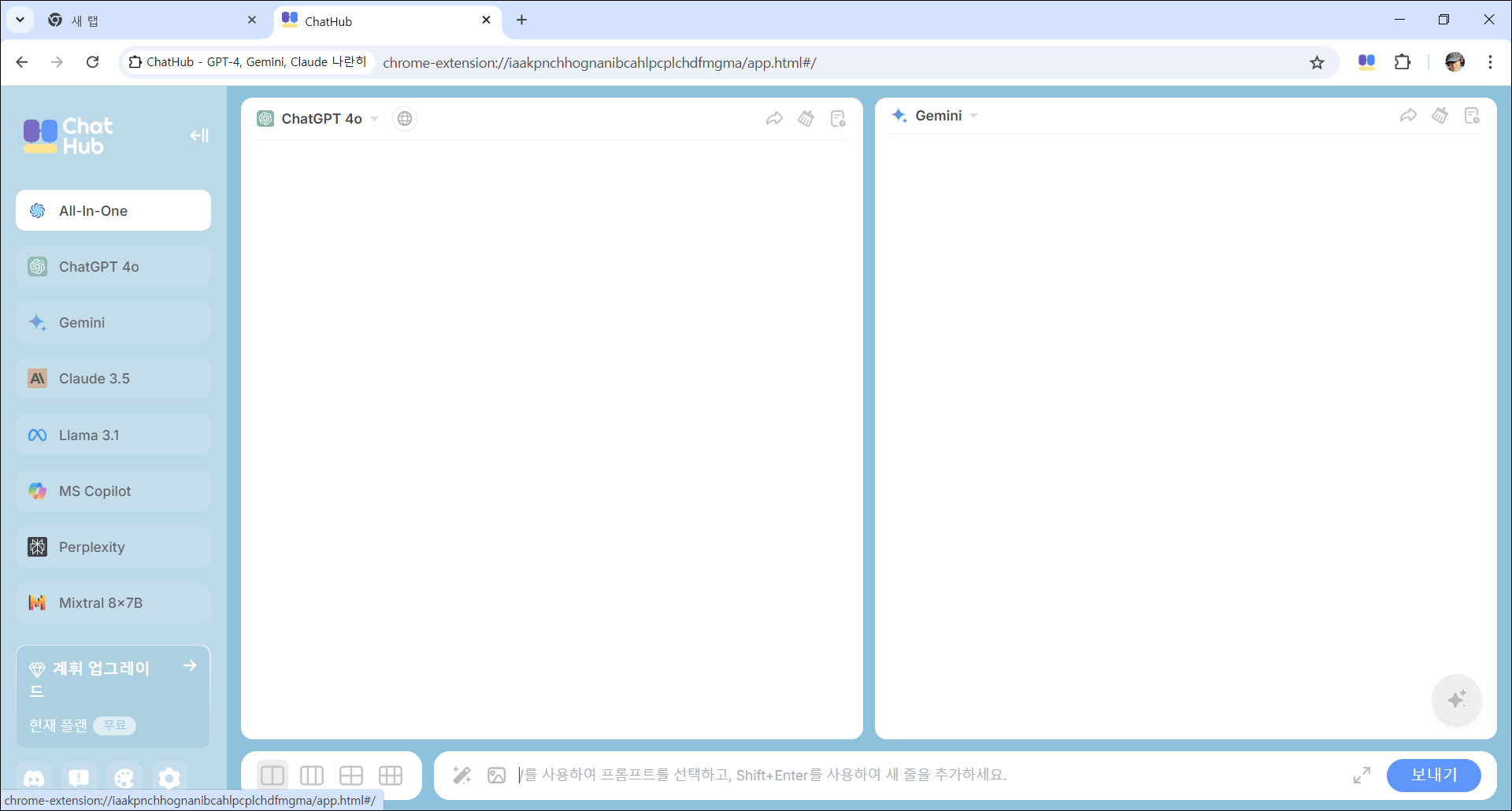
Task: Open MS Copilot from the sidebar
Action: (113, 491)
